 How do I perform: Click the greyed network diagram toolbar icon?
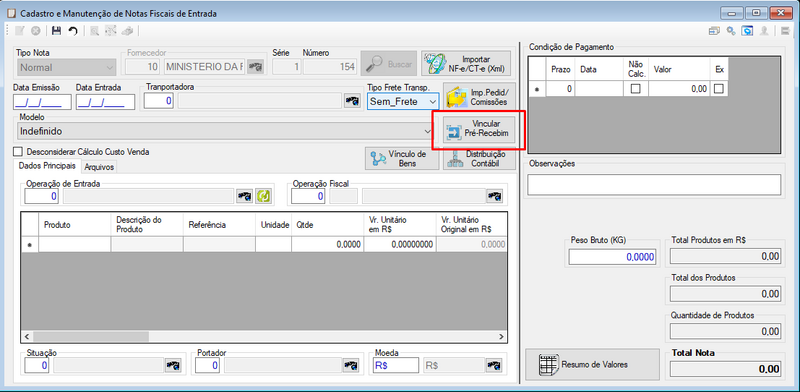point(111,31)
